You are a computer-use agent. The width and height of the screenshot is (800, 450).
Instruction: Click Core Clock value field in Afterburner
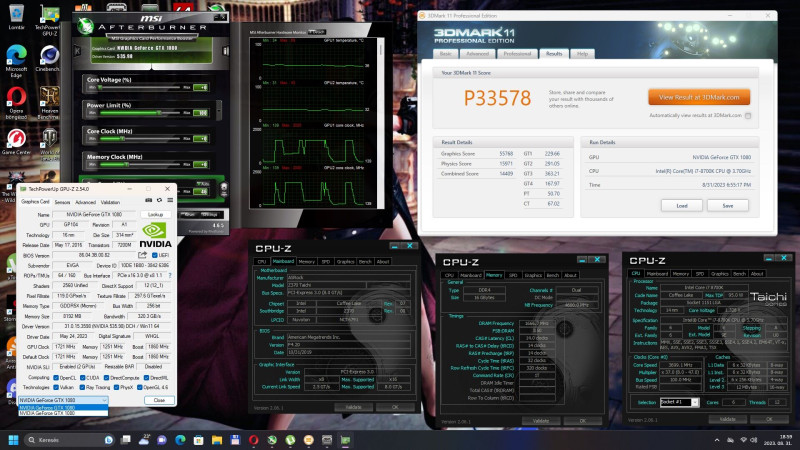(201, 138)
